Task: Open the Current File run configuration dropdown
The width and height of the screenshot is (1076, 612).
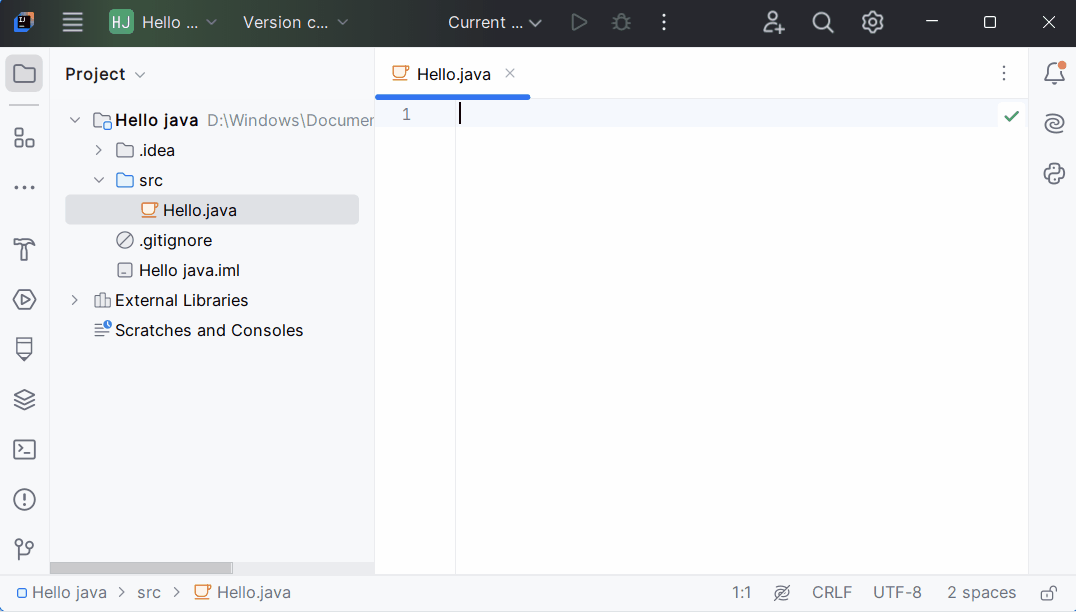Action: point(495,22)
